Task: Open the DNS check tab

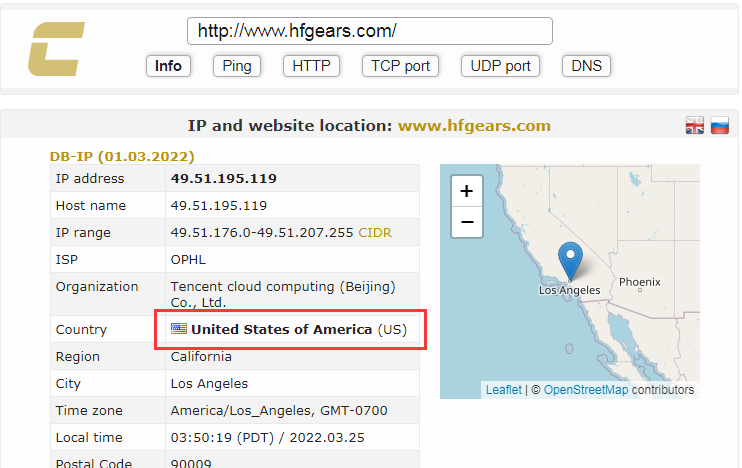Action: pos(586,66)
